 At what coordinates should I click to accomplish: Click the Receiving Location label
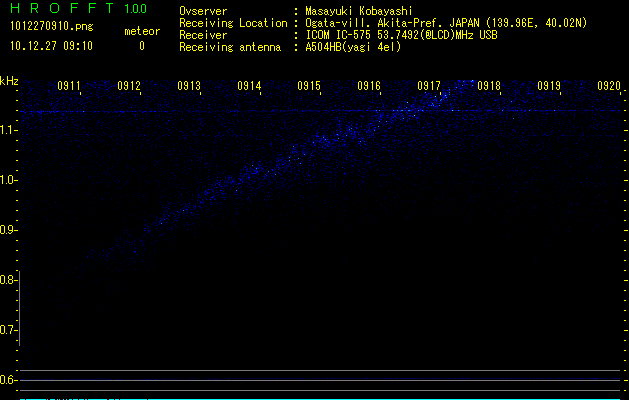click(x=233, y=23)
